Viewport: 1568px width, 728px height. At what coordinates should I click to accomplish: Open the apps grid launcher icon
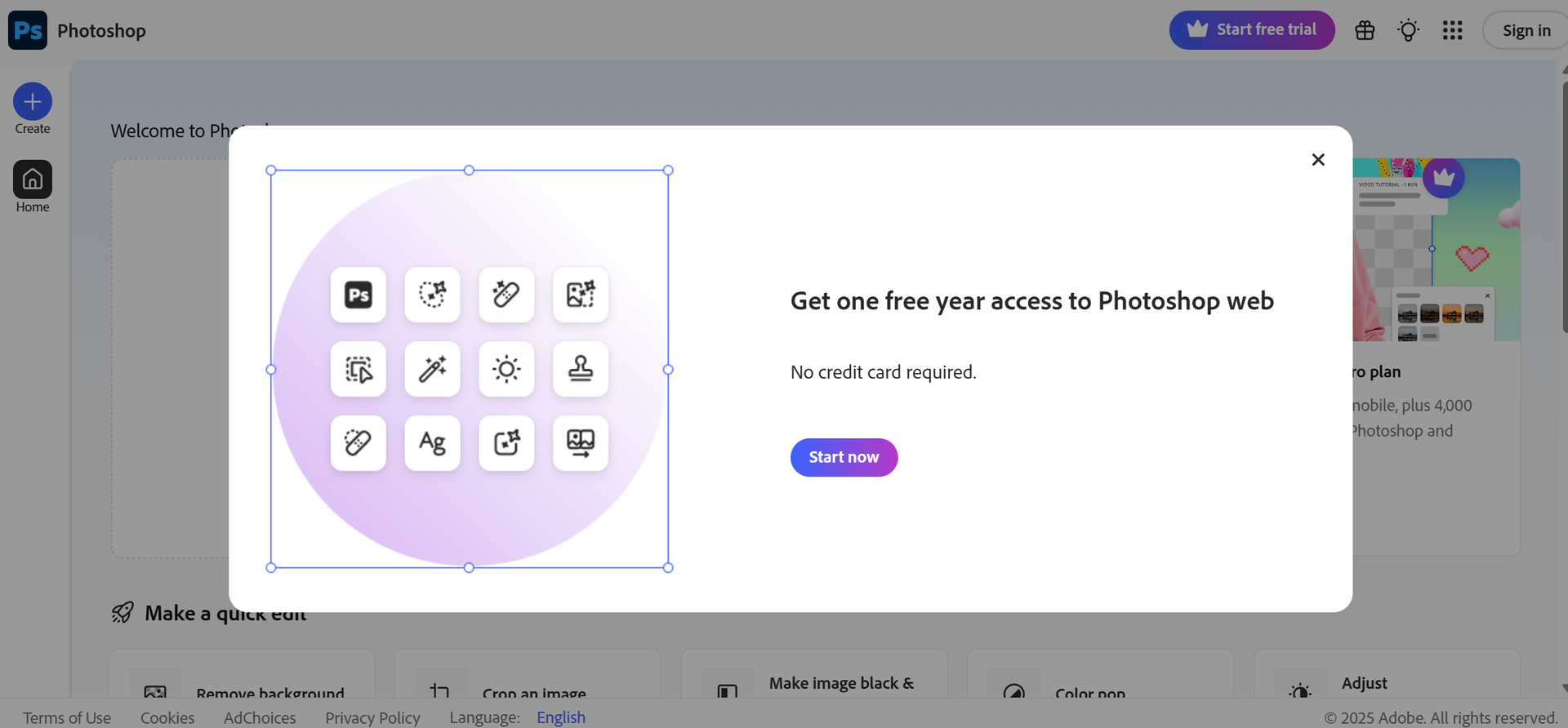[1452, 30]
